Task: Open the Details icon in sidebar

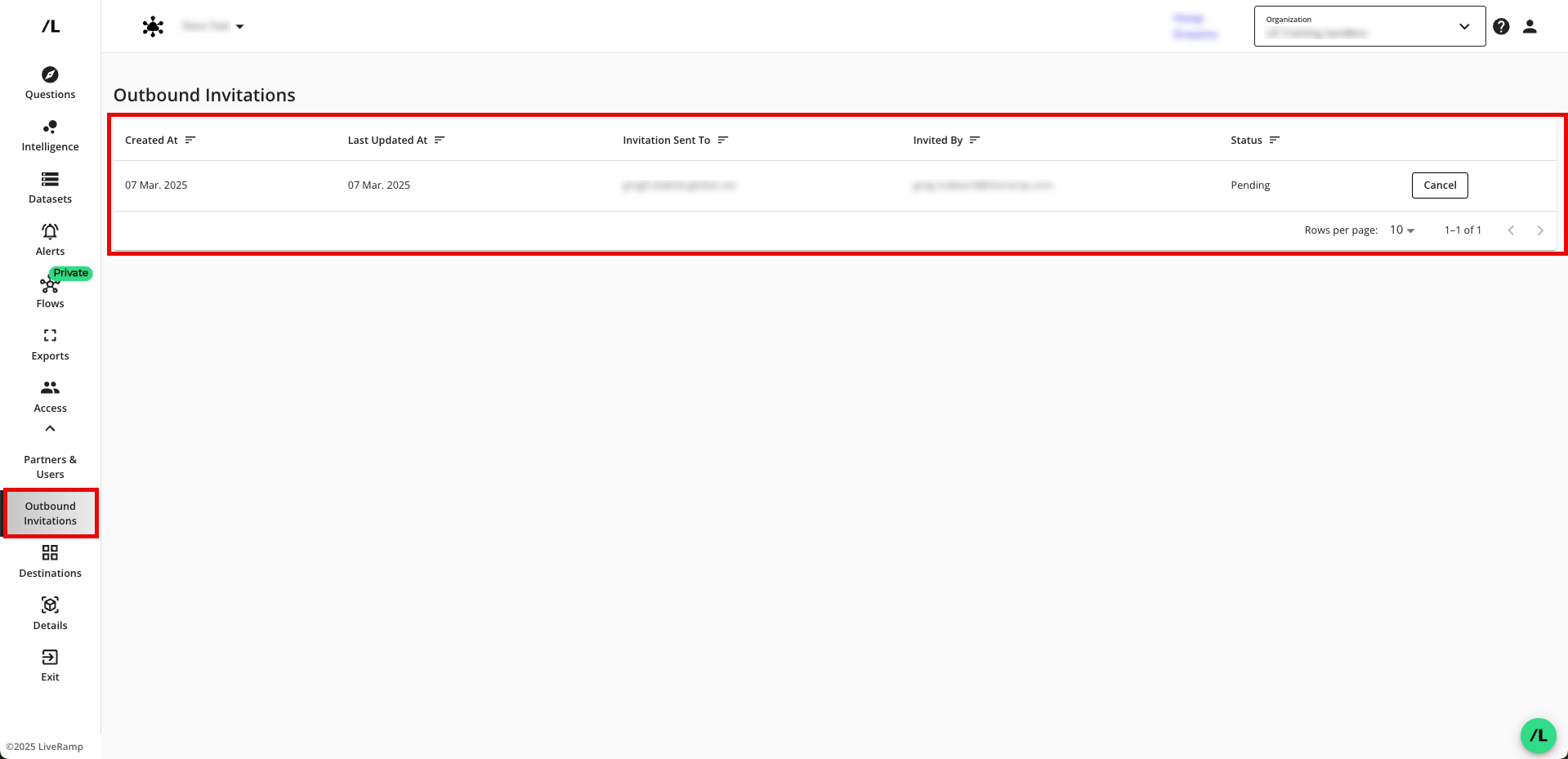Action: tap(50, 605)
